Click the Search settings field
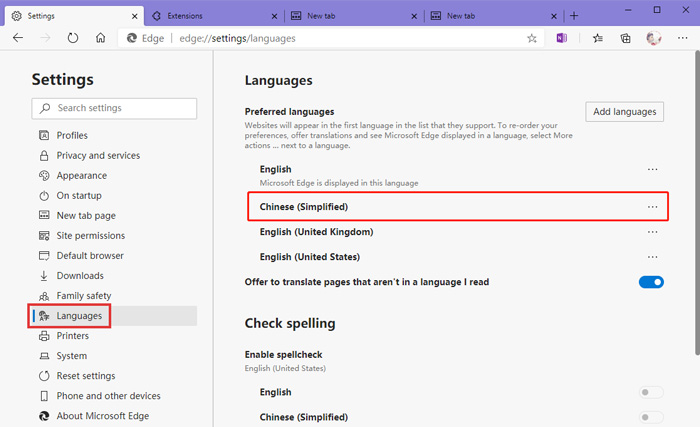Image resolution: width=700 pixels, height=427 pixels. tap(114, 109)
